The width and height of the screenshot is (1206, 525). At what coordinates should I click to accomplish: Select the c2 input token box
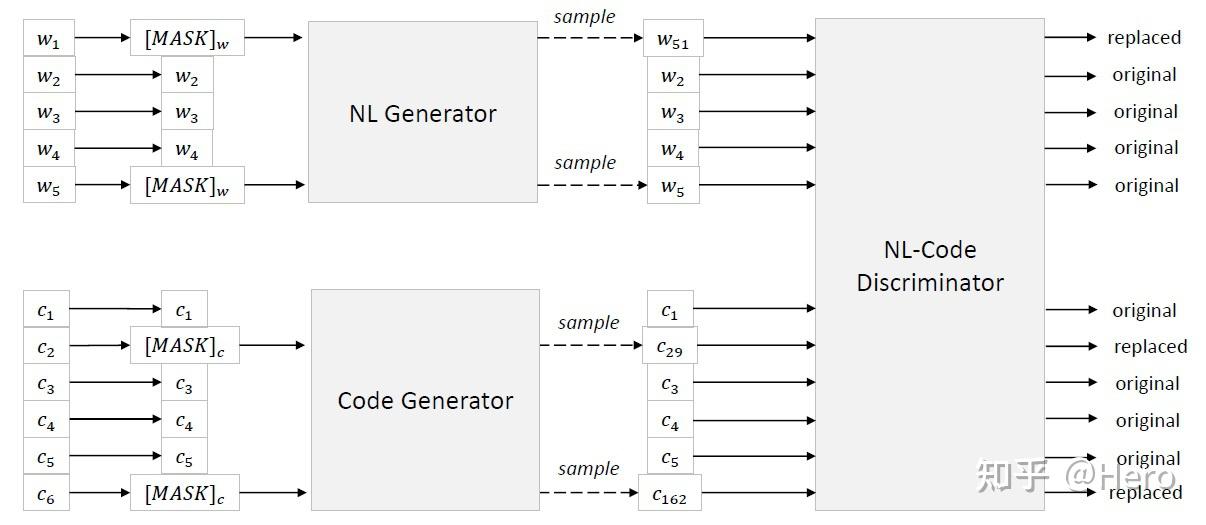(46, 347)
